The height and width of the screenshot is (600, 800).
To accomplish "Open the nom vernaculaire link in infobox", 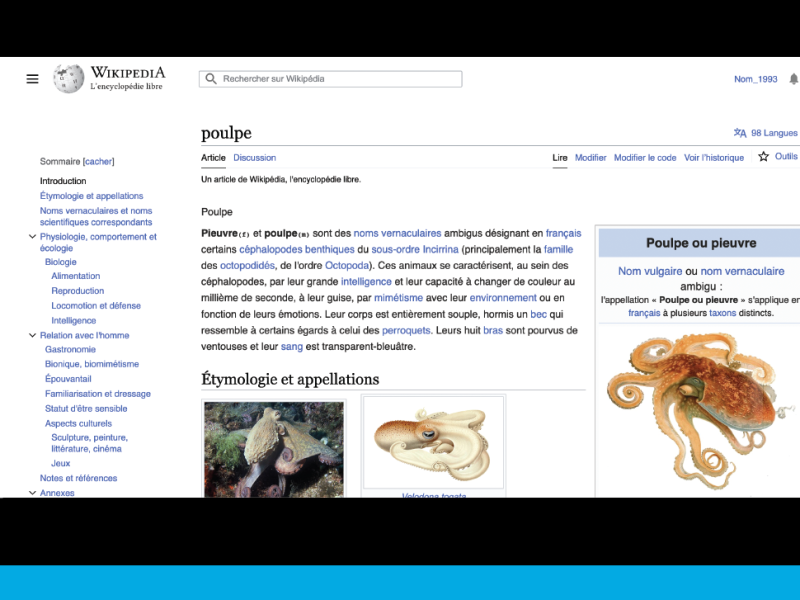I will click(x=742, y=271).
